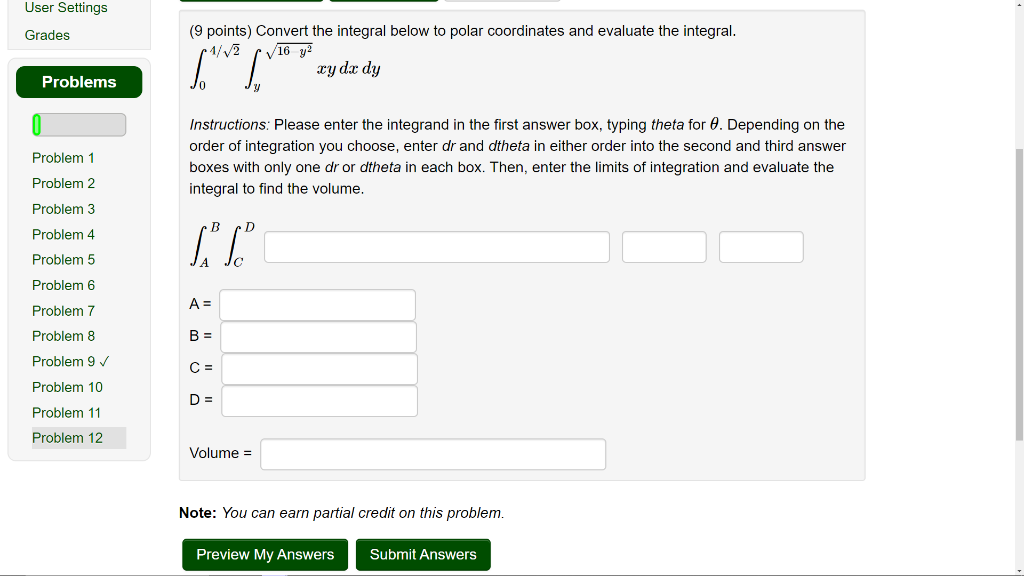This screenshot has width=1024, height=576.
Task: Click the checkmark next to Problem 9
Action: [x=105, y=361]
